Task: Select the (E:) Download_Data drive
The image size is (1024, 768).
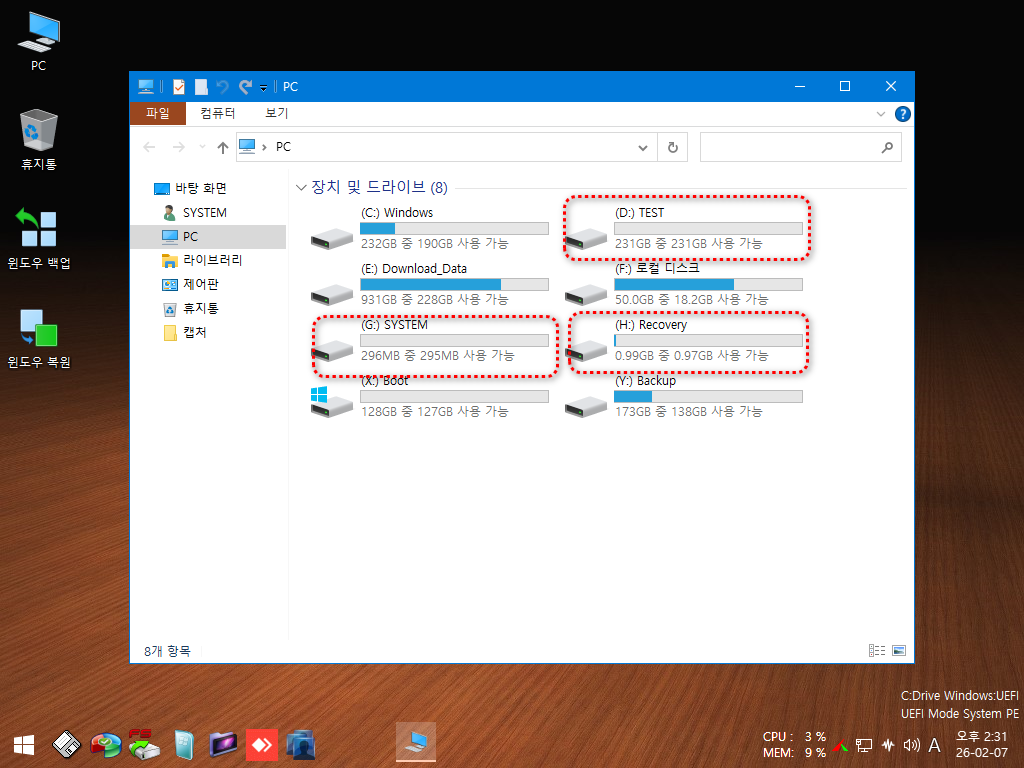Action: point(430,285)
